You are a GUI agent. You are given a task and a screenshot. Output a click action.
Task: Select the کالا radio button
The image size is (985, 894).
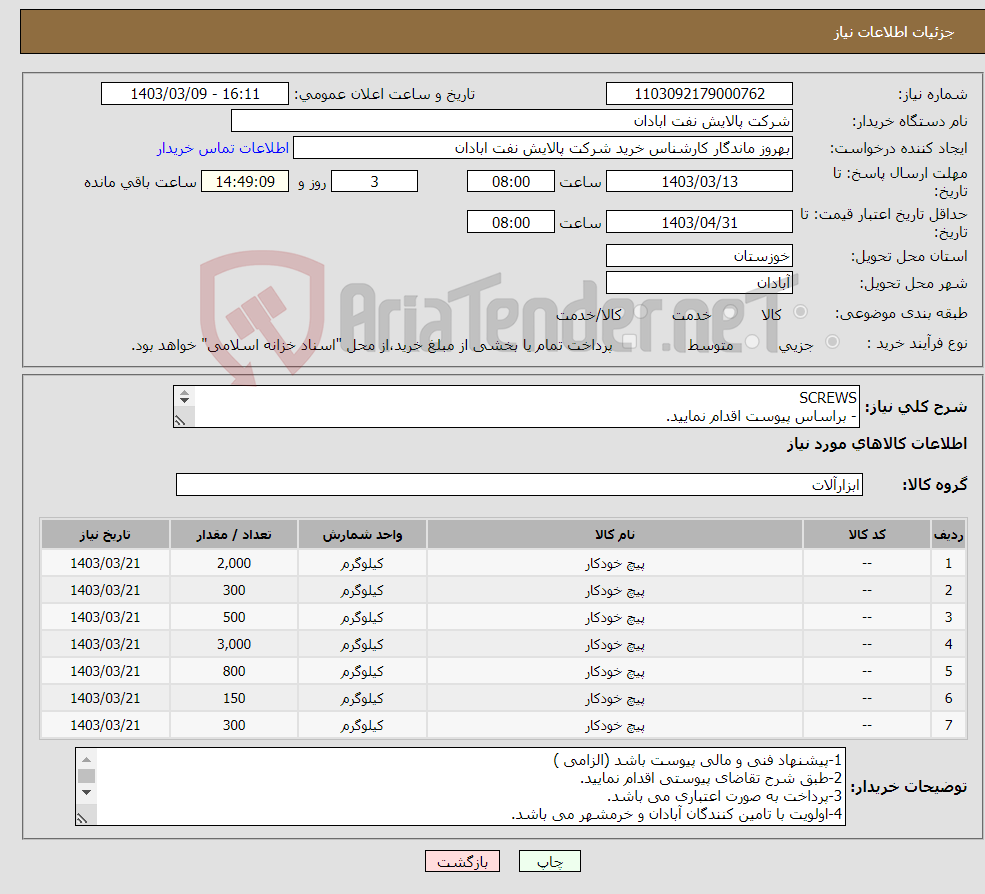[800, 311]
